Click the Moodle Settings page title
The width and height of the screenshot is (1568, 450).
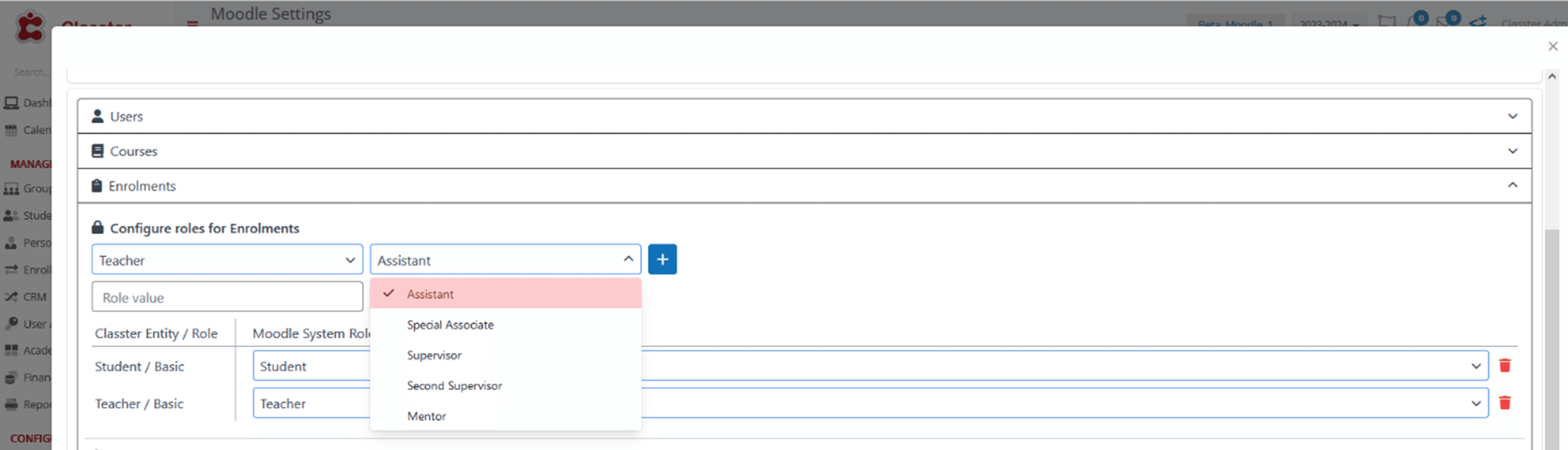271,13
